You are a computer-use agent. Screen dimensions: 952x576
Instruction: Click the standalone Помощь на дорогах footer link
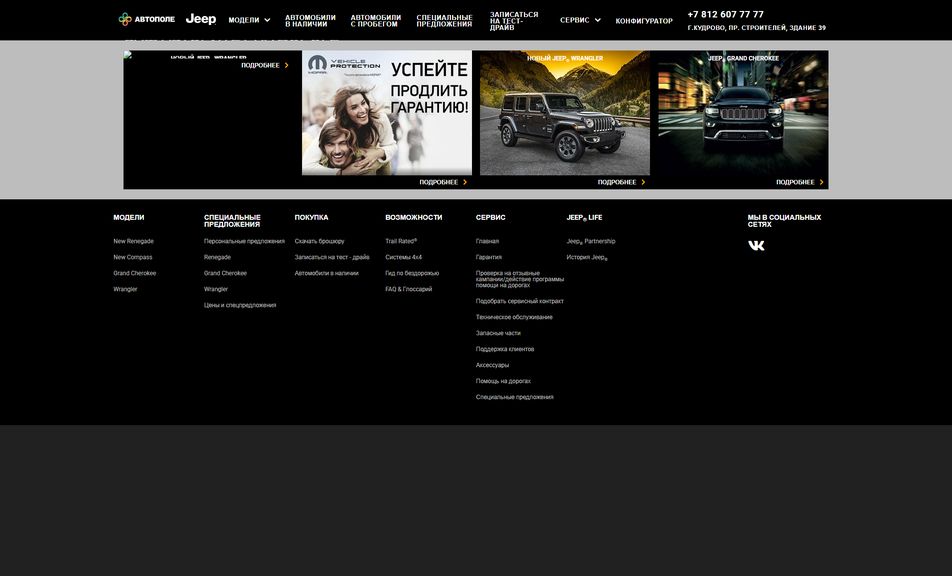pyautogui.click(x=503, y=381)
